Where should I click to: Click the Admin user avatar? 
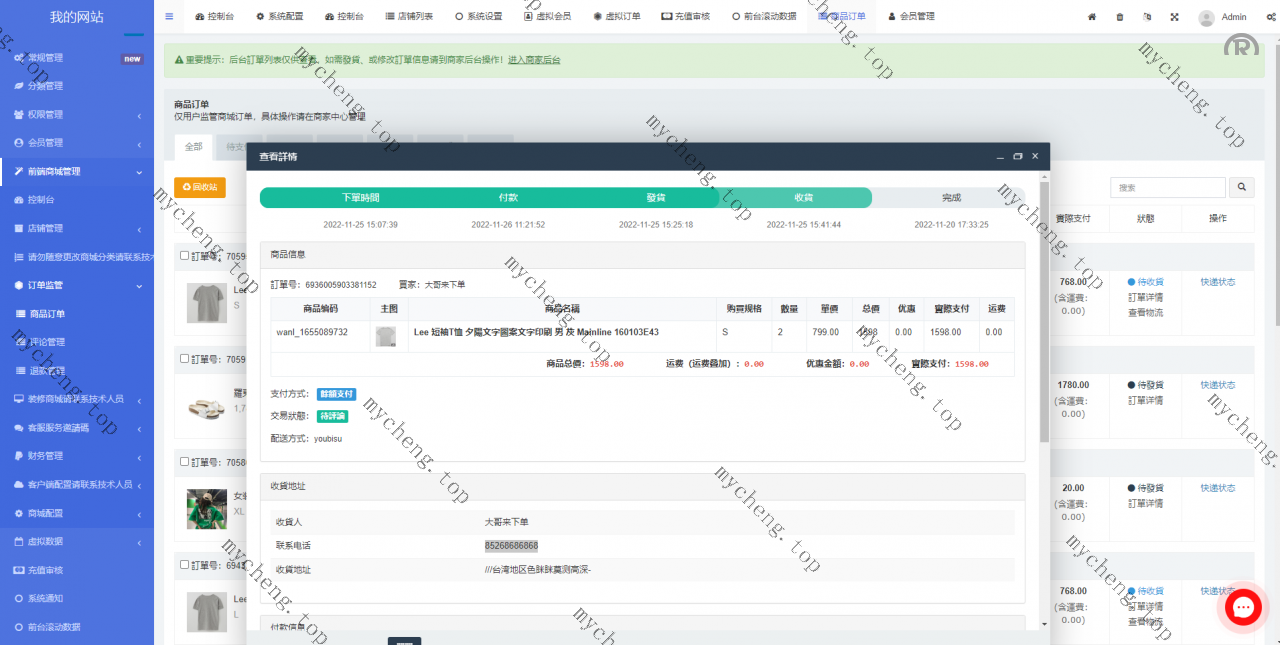tap(1207, 17)
